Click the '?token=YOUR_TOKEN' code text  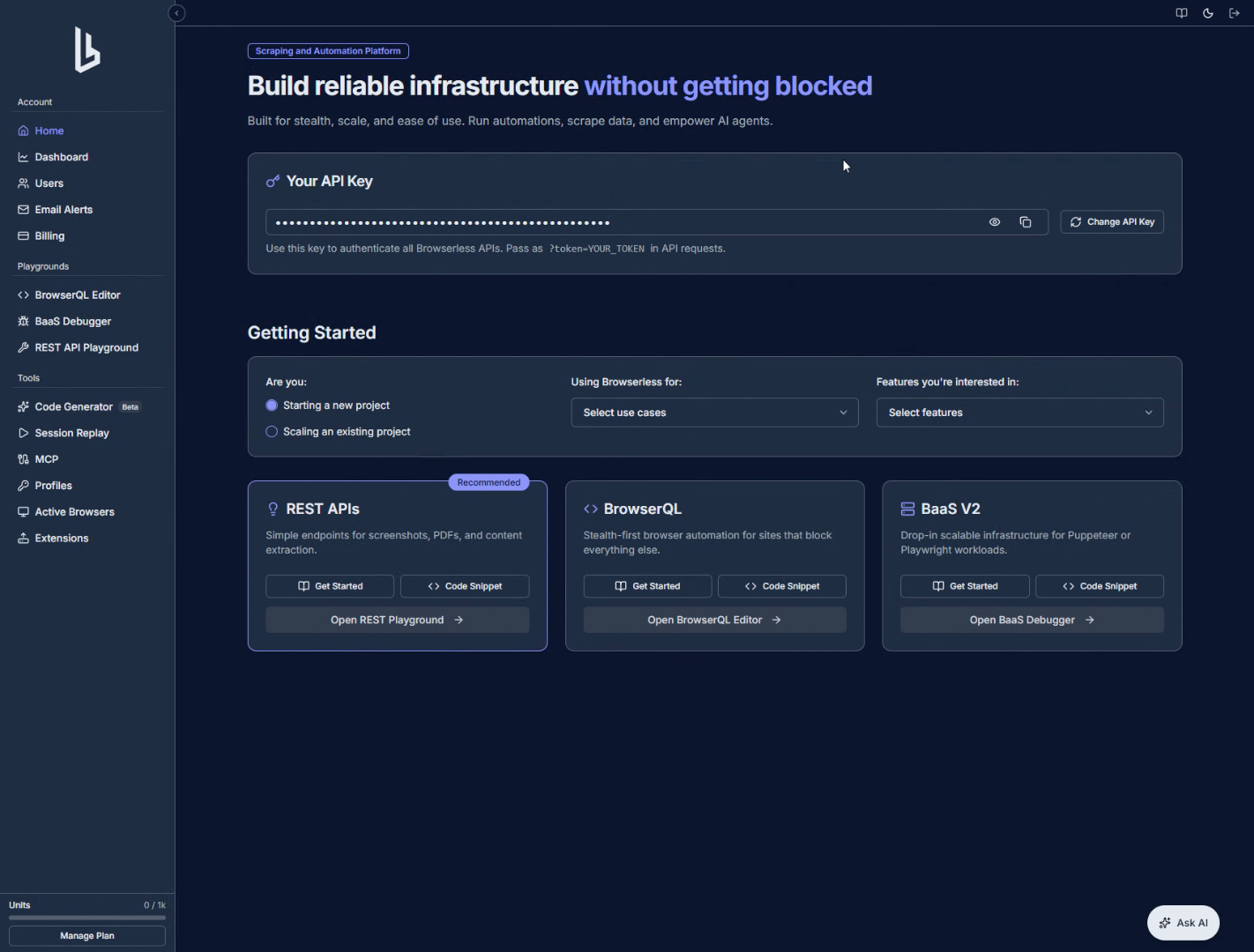pyautogui.click(x=597, y=249)
